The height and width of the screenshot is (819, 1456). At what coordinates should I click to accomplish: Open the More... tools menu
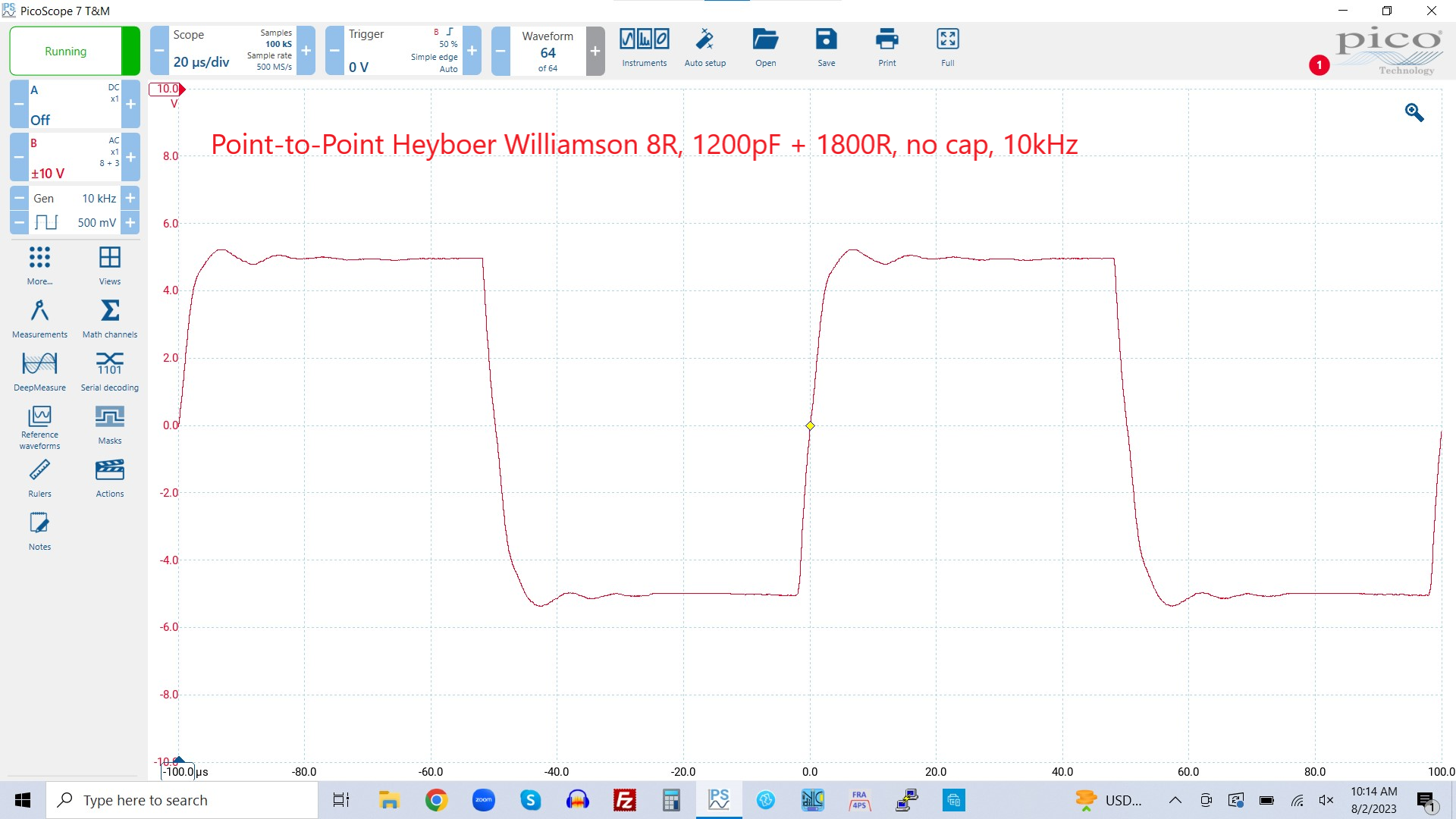click(x=39, y=265)
